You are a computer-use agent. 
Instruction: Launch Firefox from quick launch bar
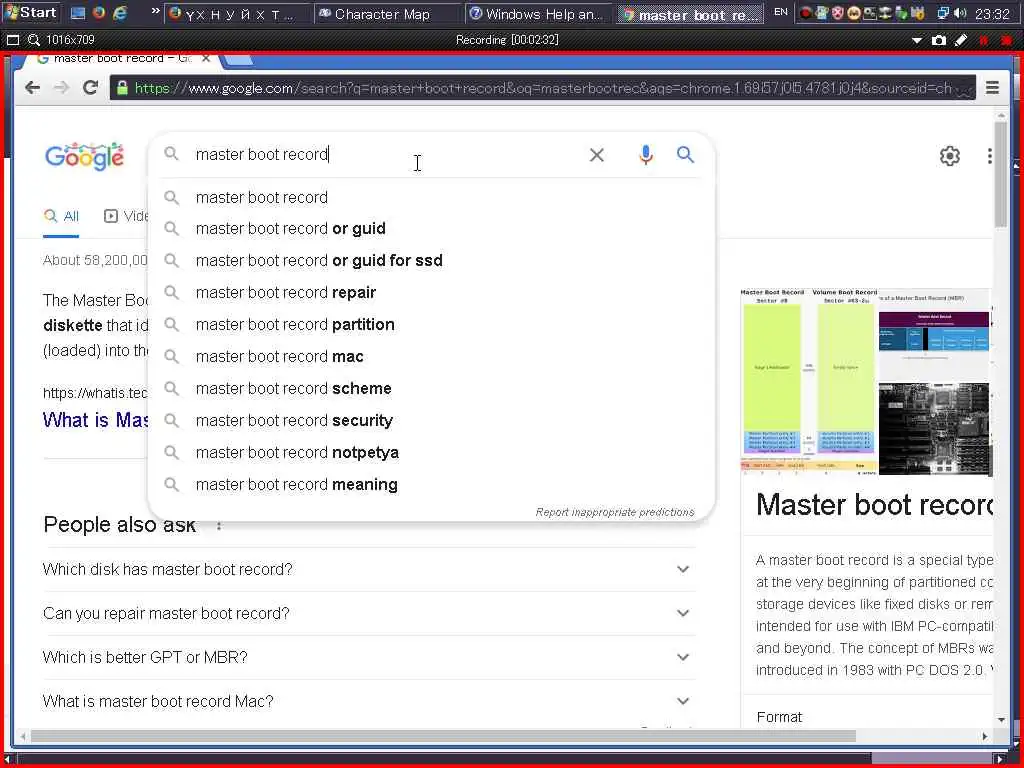point(99,12)
